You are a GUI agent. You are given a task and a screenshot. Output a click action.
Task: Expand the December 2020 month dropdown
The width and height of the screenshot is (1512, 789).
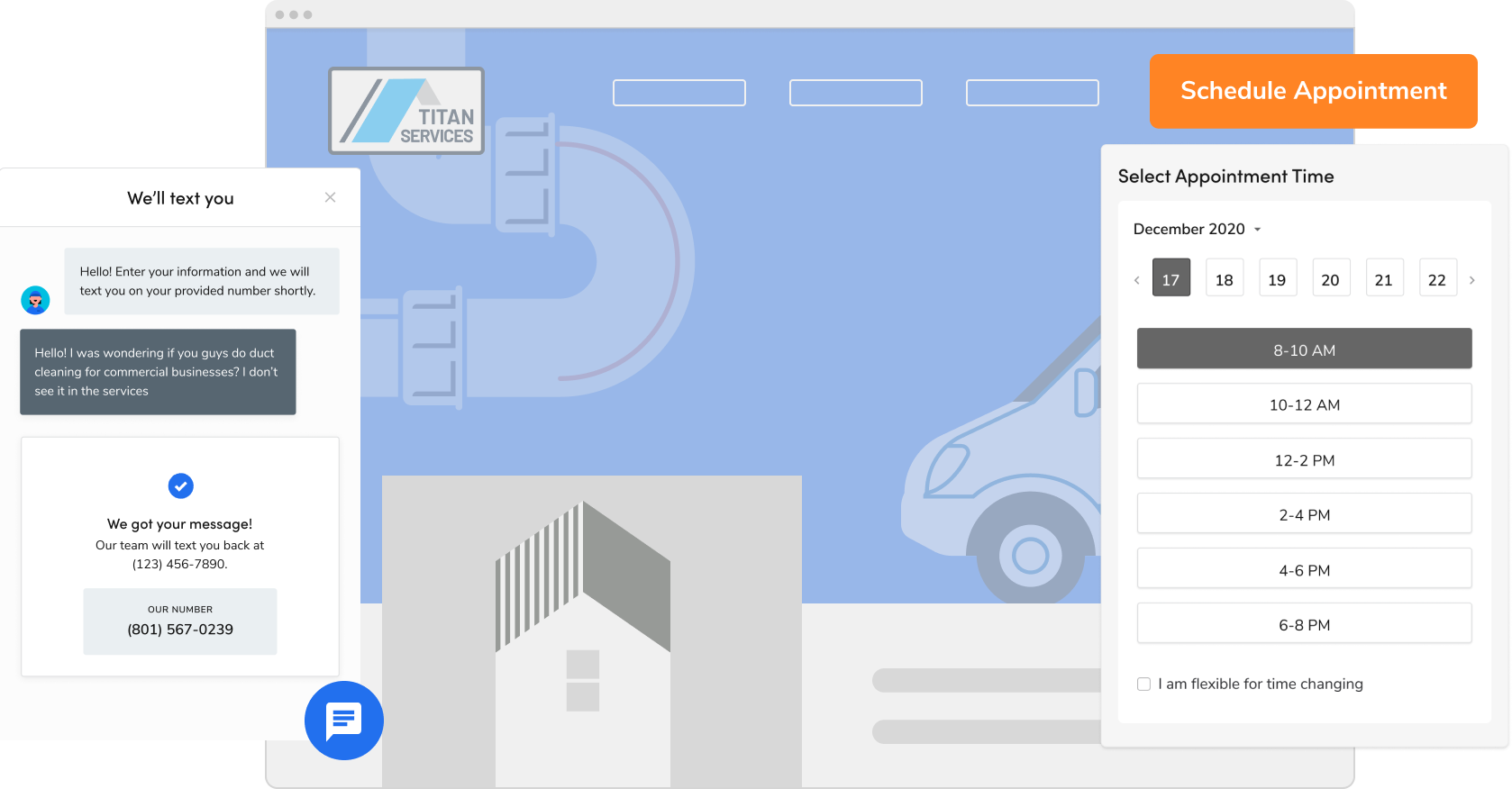click(1197, 229)
